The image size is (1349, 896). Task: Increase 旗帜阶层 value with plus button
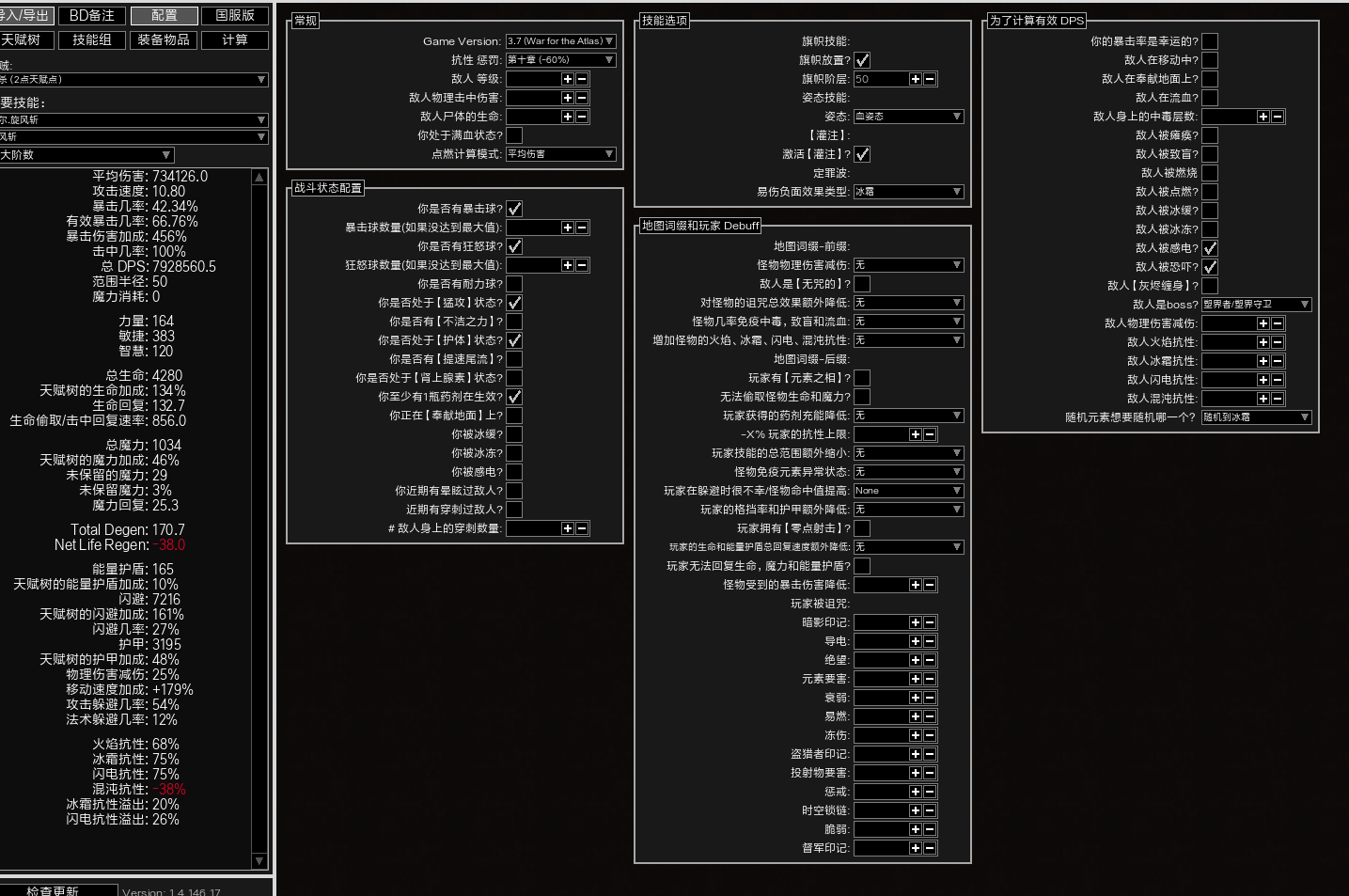pyautogui.click(x=915, y=79)
